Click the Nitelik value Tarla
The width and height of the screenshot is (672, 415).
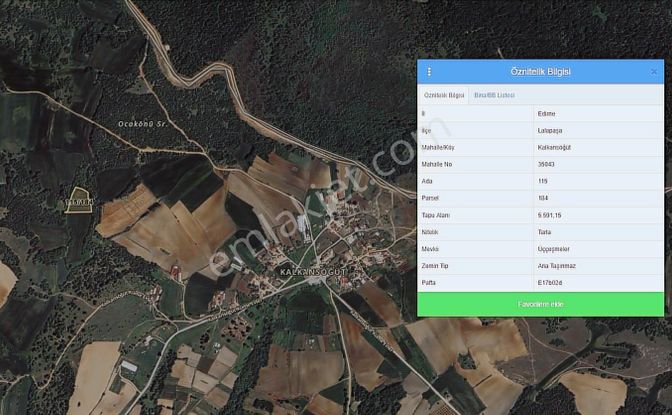544,232
